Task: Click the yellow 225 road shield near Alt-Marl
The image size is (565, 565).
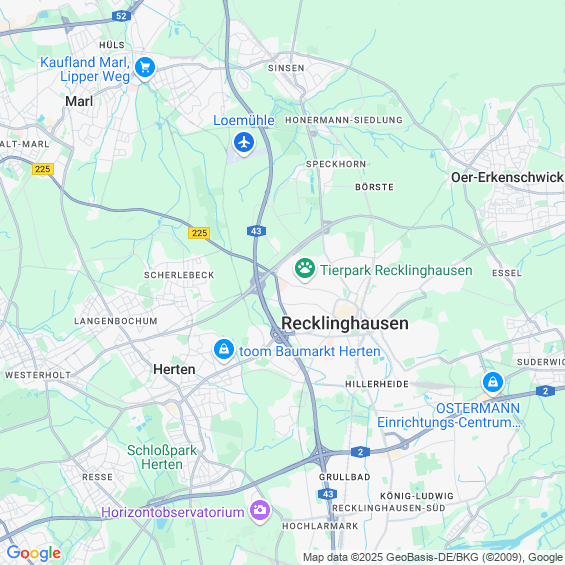Action: tap(43, 169)
